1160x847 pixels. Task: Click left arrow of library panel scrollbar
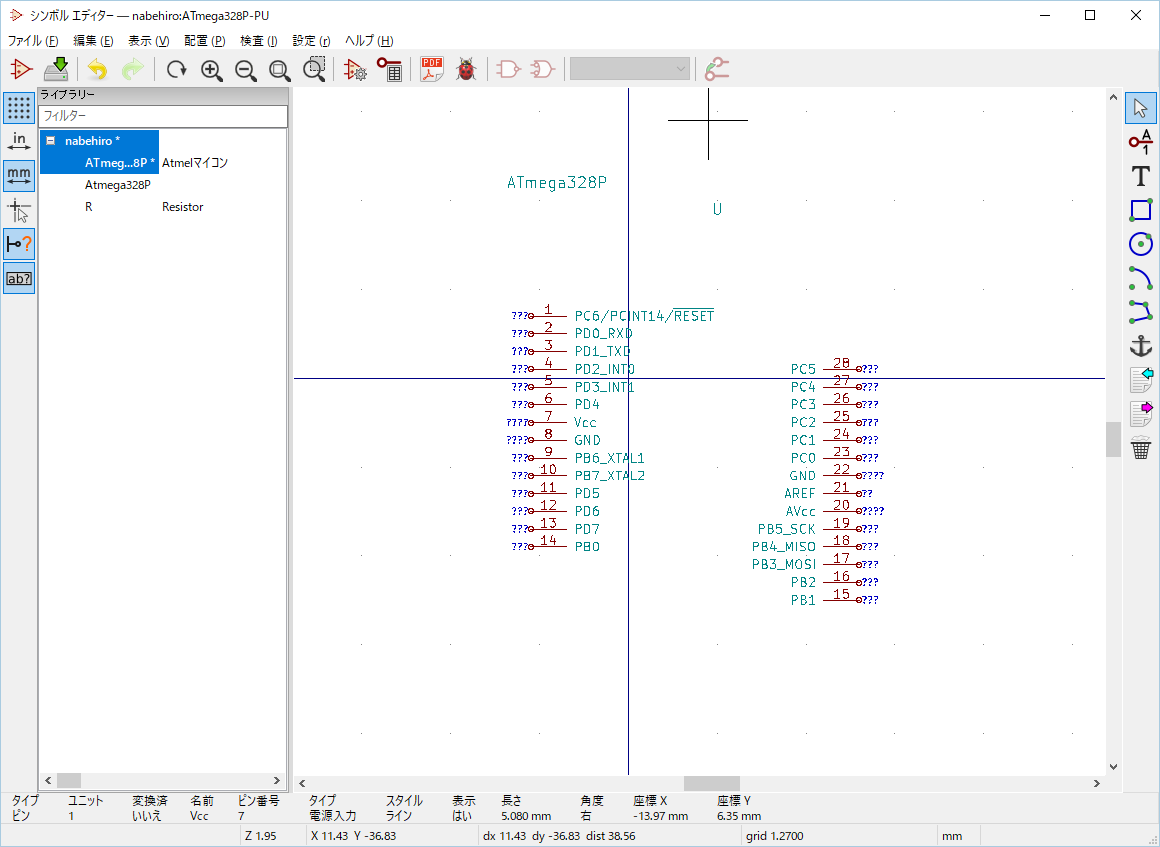coord(49,780)
